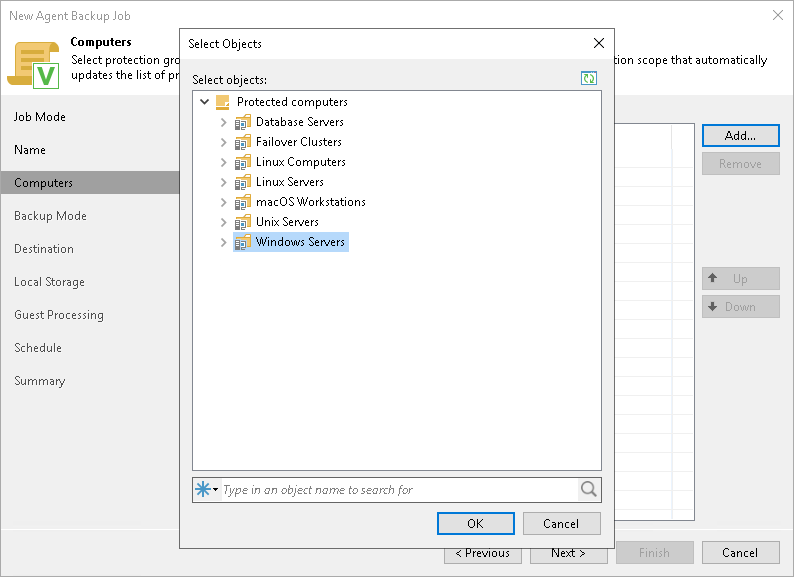Screen dimensions: 794x577
Task: Click the Up button in the wizard
Action: coord(740,279)
